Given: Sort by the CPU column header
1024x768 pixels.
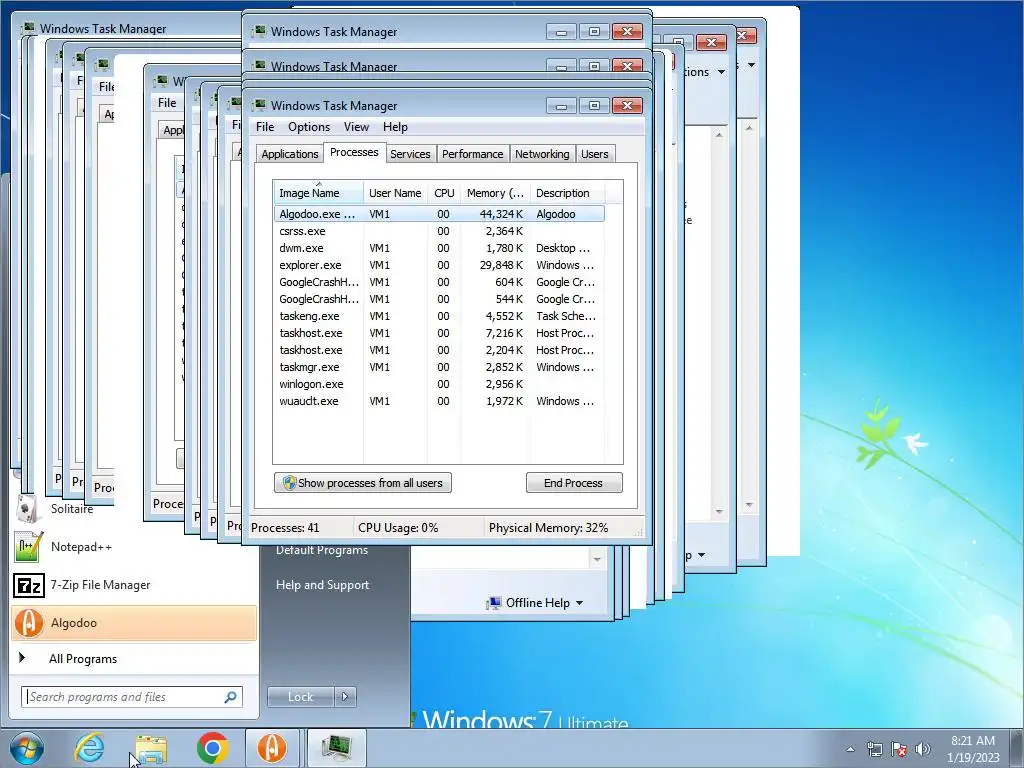Looking at the screenshot, I should coord(444,193).
